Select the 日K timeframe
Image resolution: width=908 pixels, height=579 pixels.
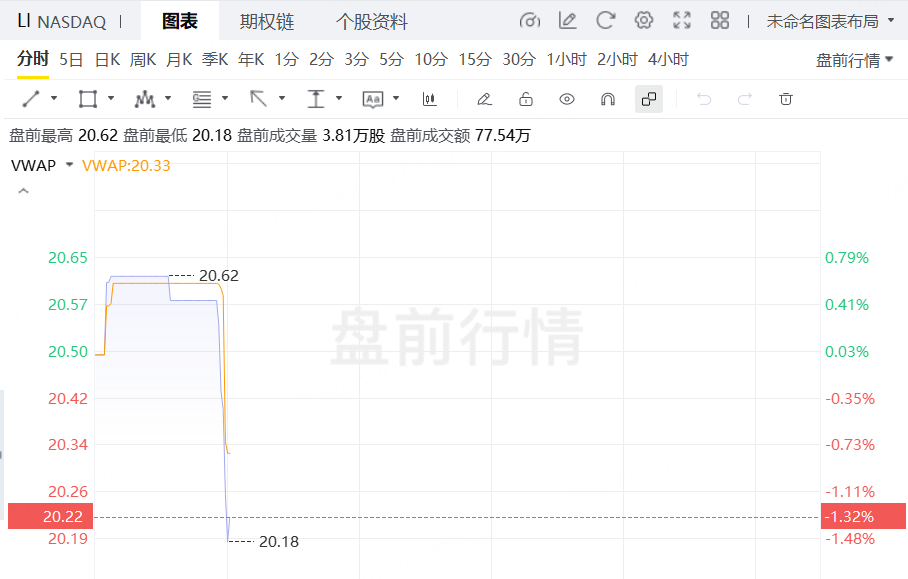[107, 59]
